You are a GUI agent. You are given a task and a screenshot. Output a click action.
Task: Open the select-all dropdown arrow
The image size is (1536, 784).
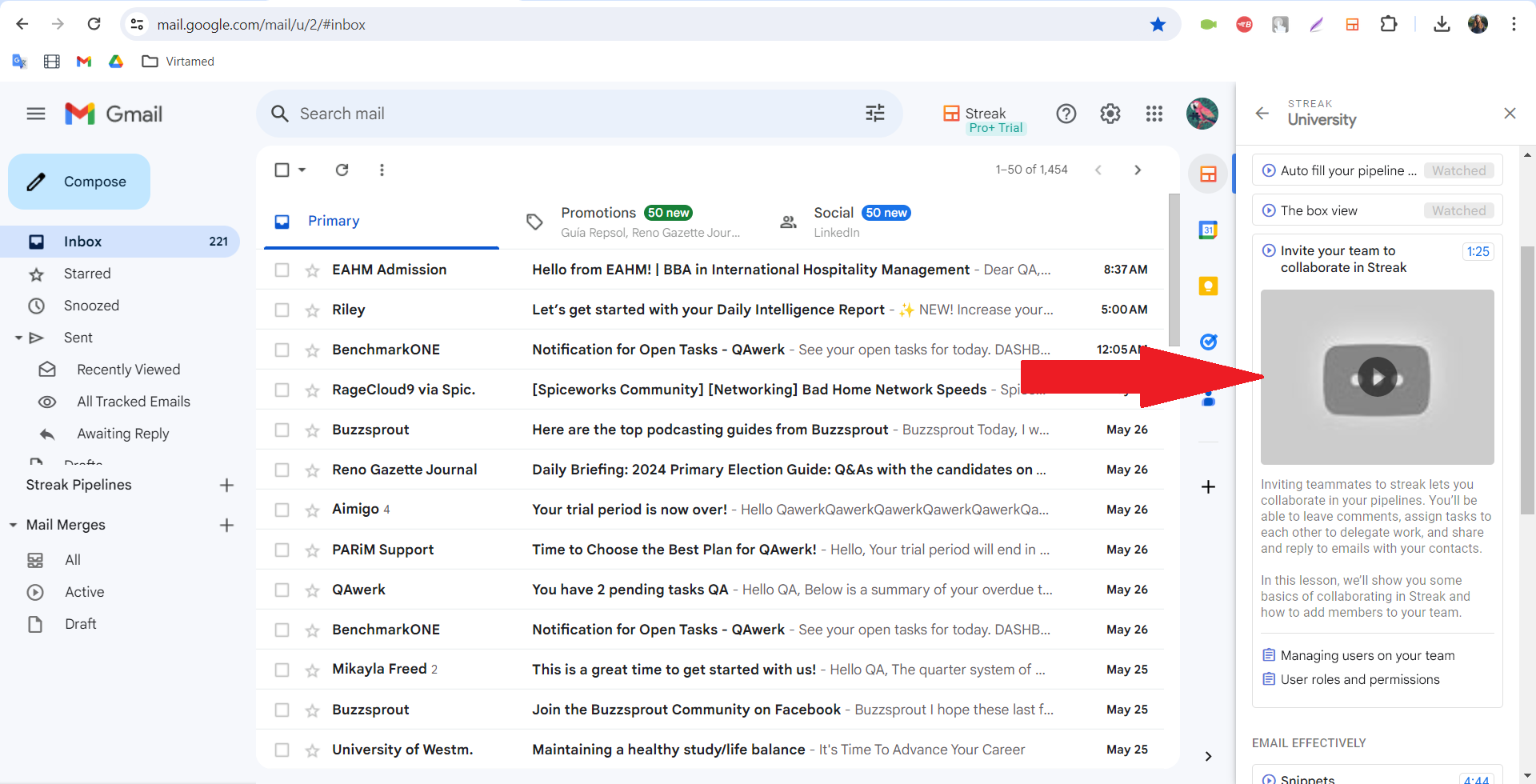[x=302, y=170]
